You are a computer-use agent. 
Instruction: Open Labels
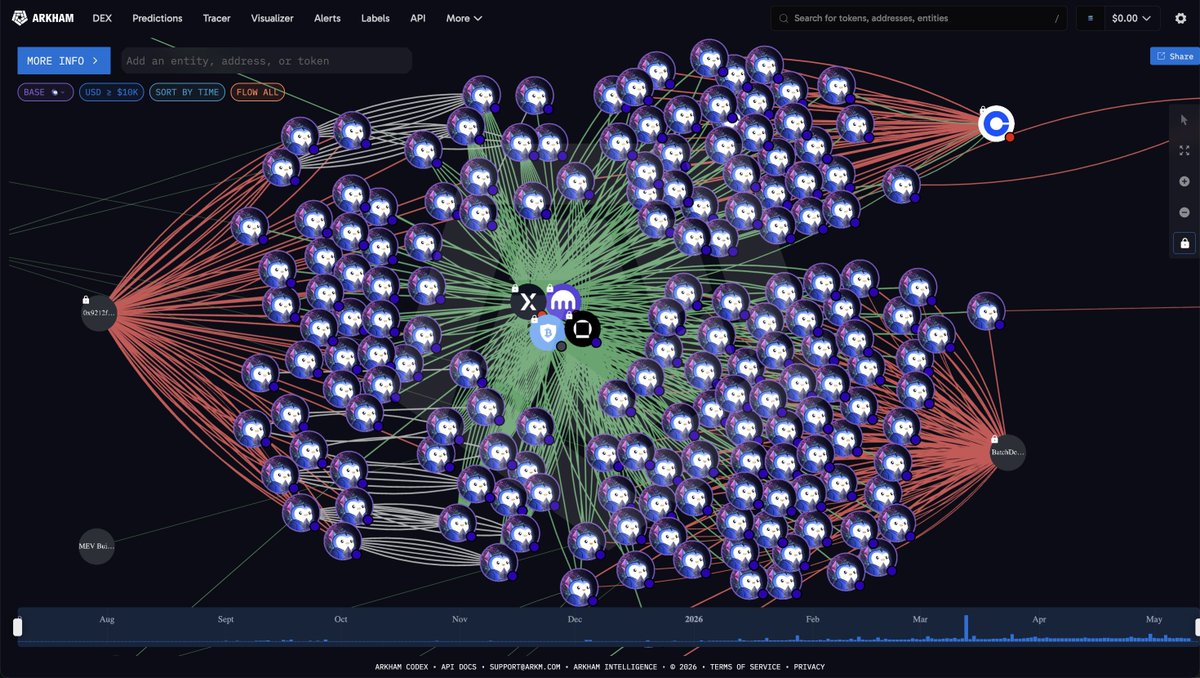click(376, 18)
